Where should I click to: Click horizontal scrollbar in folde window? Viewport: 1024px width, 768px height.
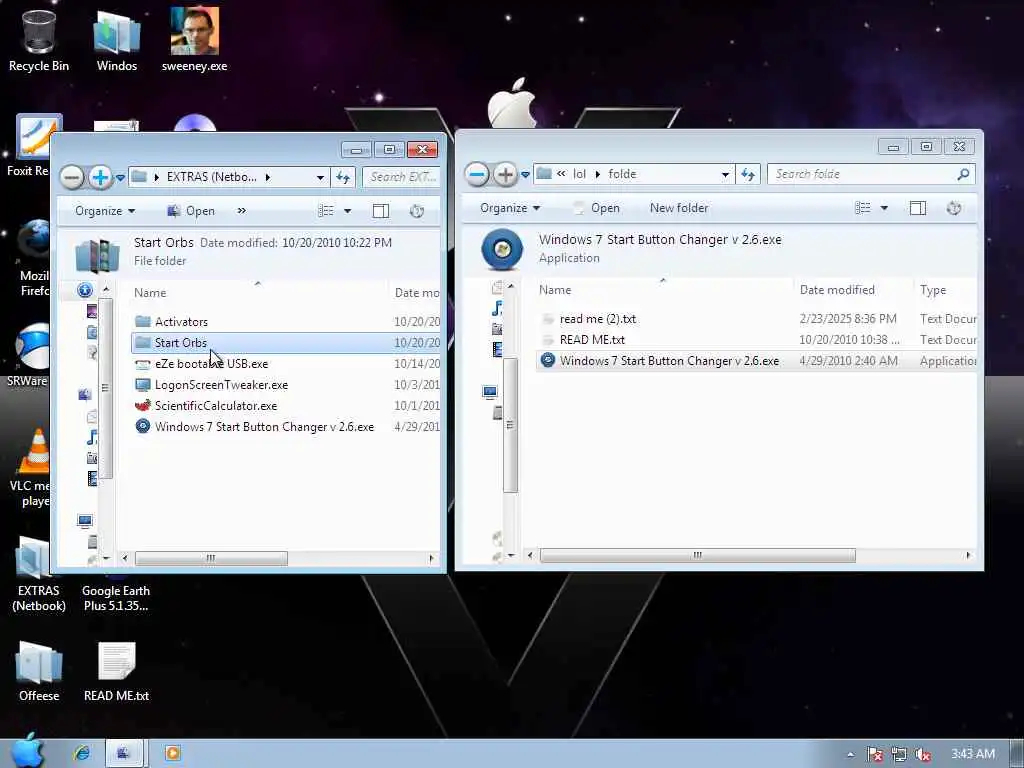point(697,556)
